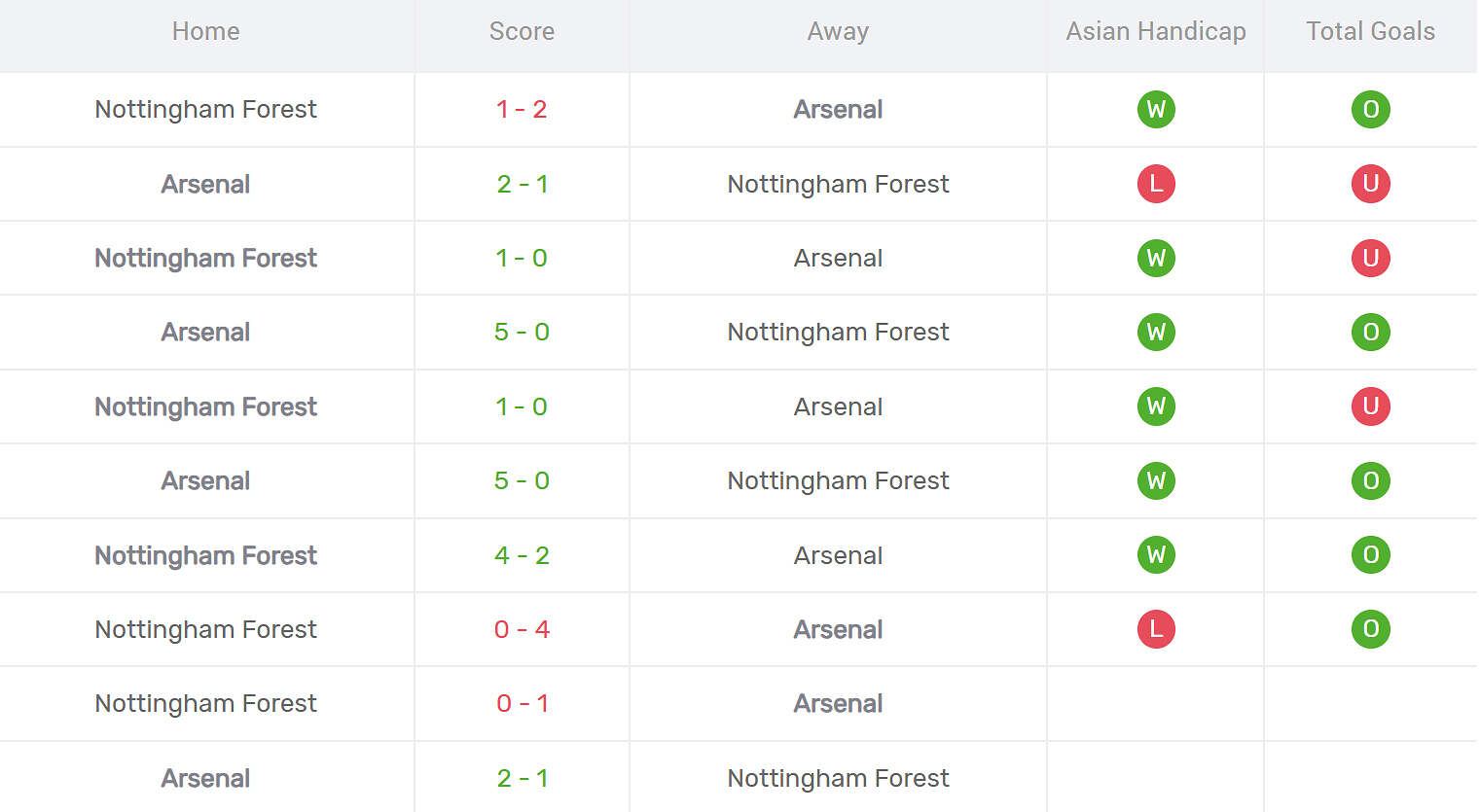Click the Score column header
This screenshot has width=1480, height=812.
pos(522,31)
